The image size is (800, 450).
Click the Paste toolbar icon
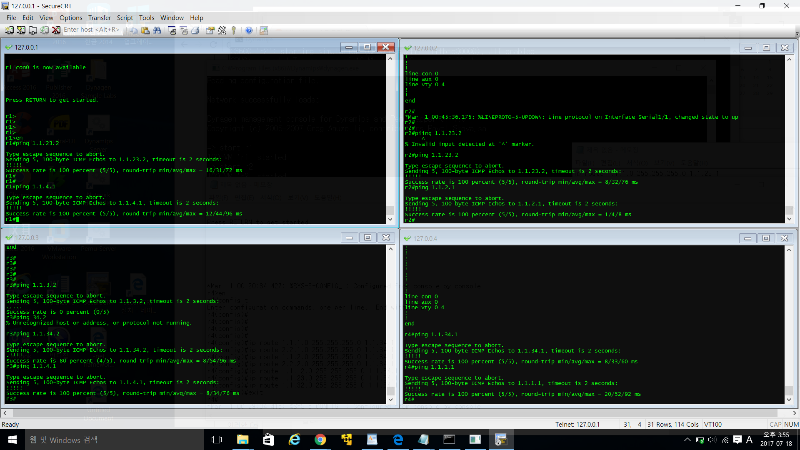point(145,31)
